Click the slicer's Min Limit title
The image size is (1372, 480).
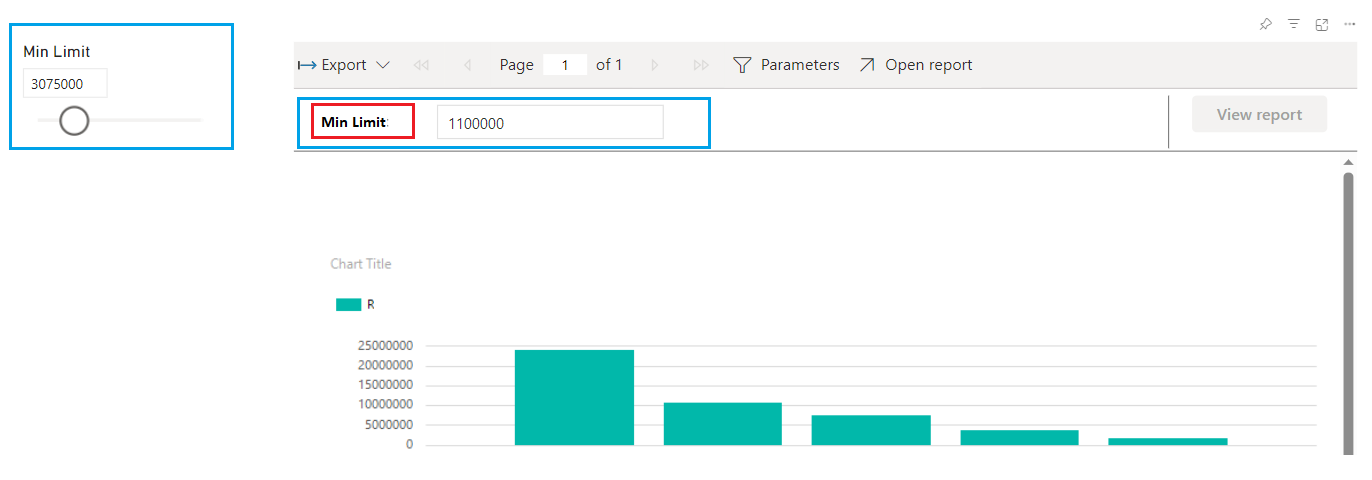(x=57, y=52)
